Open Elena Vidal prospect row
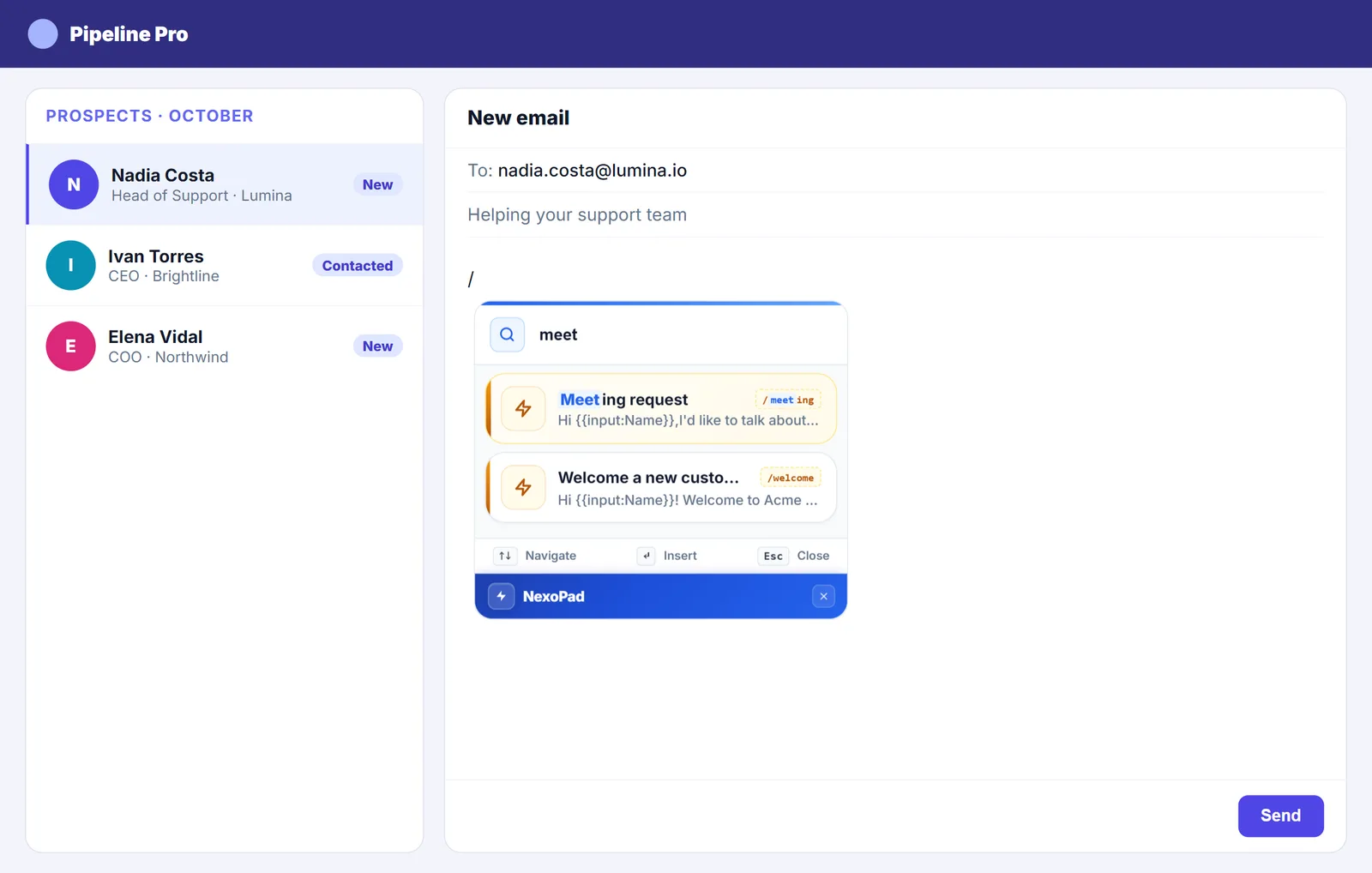Viewport: 1372px width, 873px height. click(225, 346)
